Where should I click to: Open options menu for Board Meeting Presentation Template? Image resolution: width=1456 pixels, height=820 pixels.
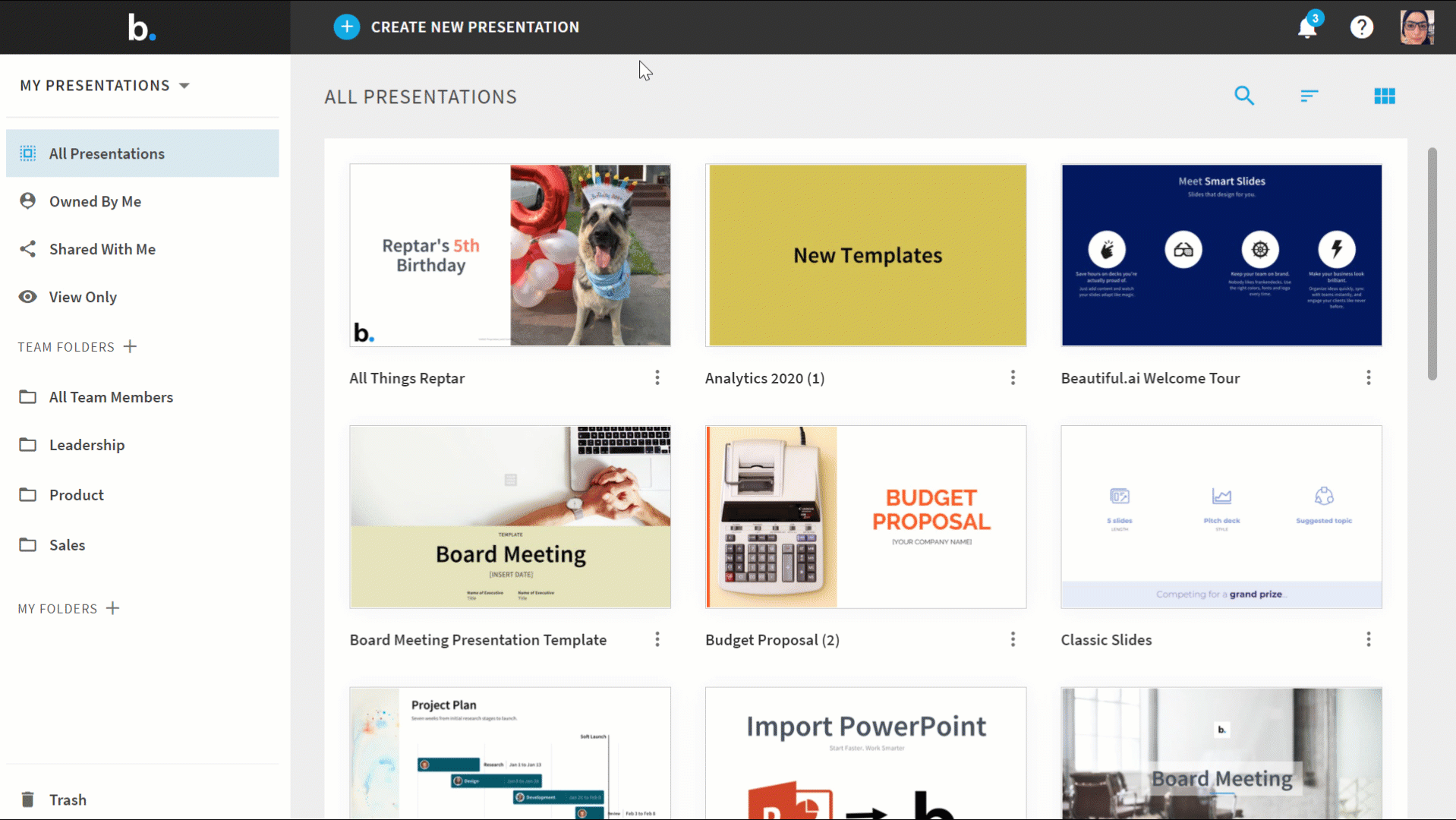pyautogui.click(x=657, y=640)
